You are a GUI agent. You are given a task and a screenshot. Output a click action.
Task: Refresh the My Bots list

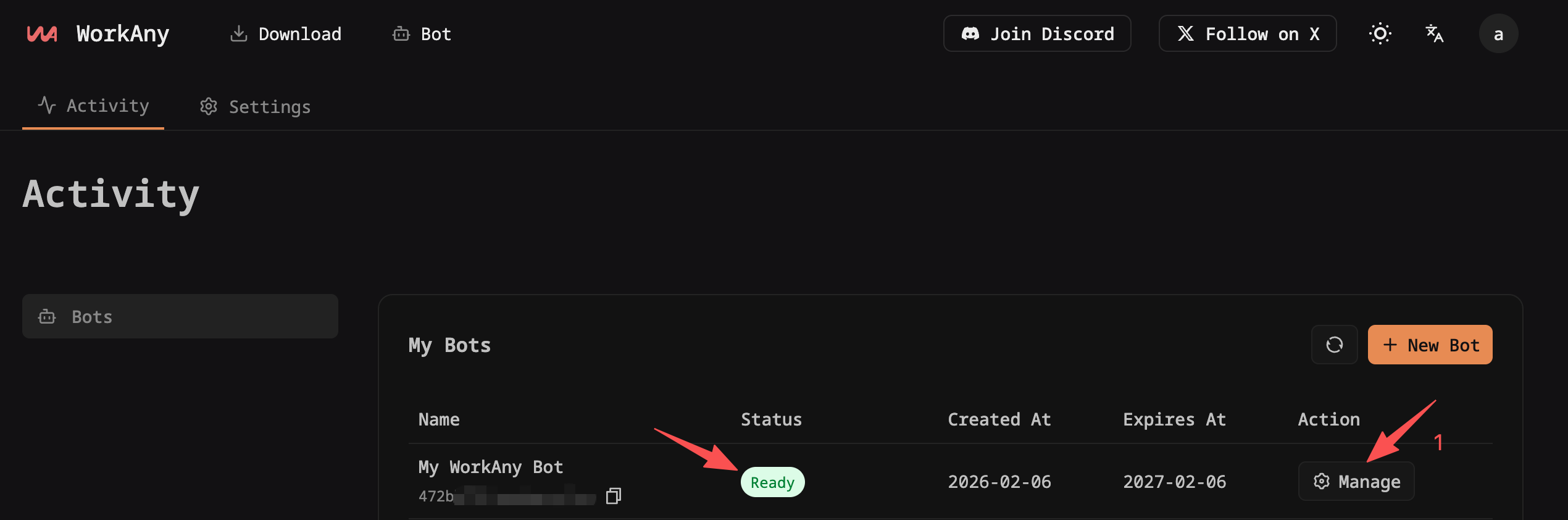[1334, 345]
